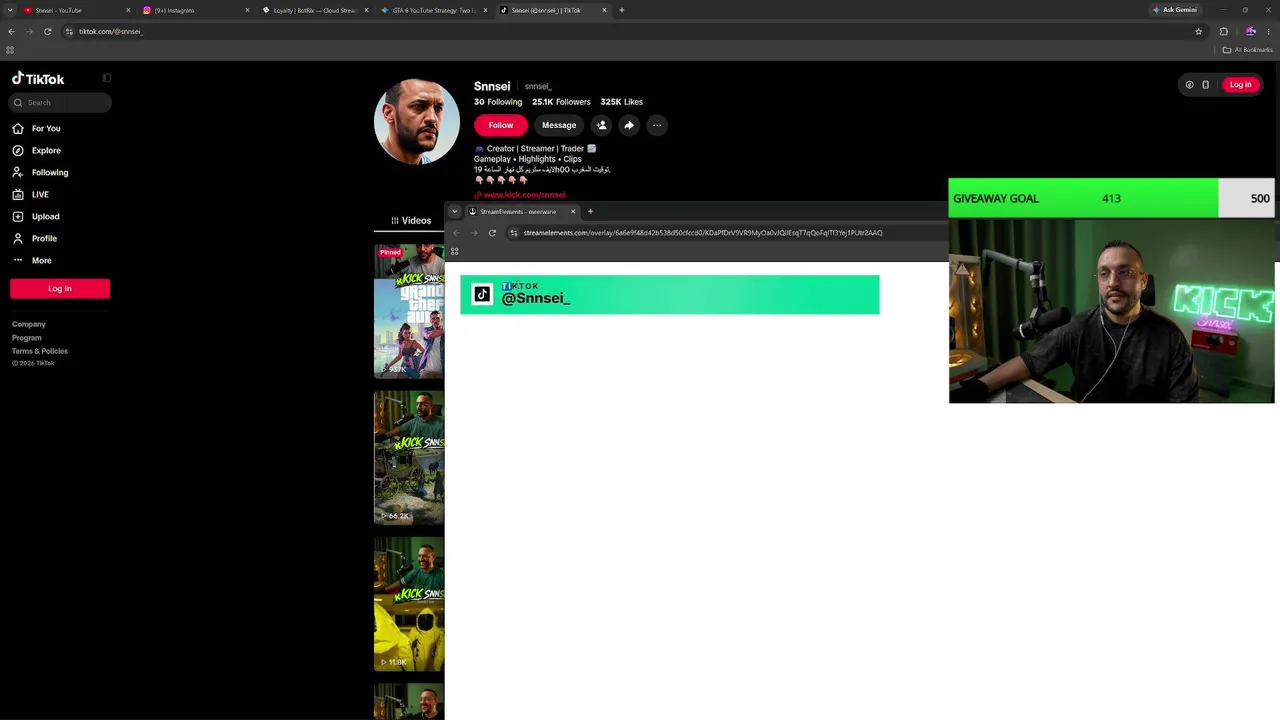Share the Snnsei profile
The width and height of the screenshot is (1280, 720).
click(629, 125)
